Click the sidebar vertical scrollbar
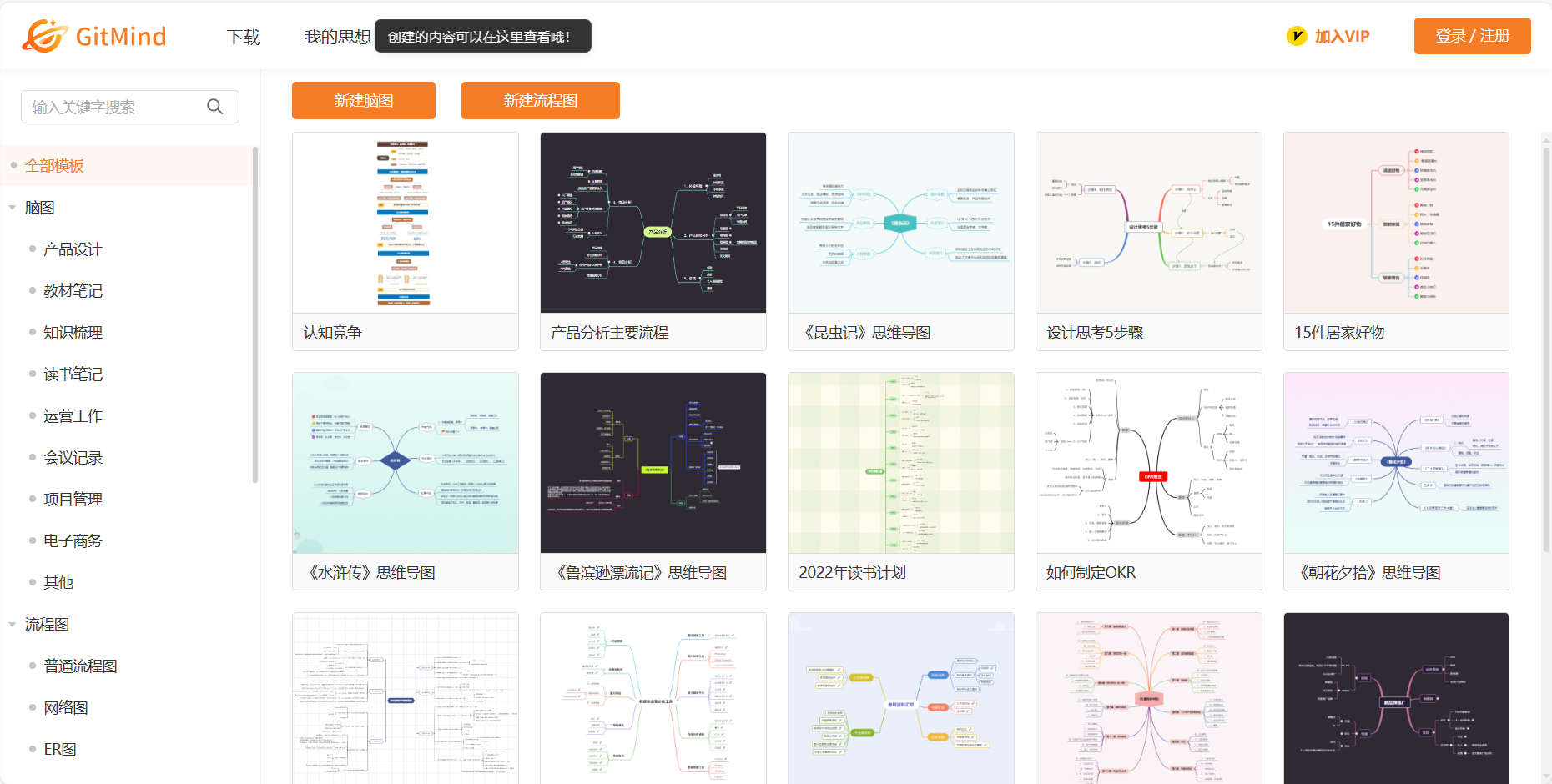Viewport: 1552px width, 784px height. pyautogui.click(x=254, y=317)
